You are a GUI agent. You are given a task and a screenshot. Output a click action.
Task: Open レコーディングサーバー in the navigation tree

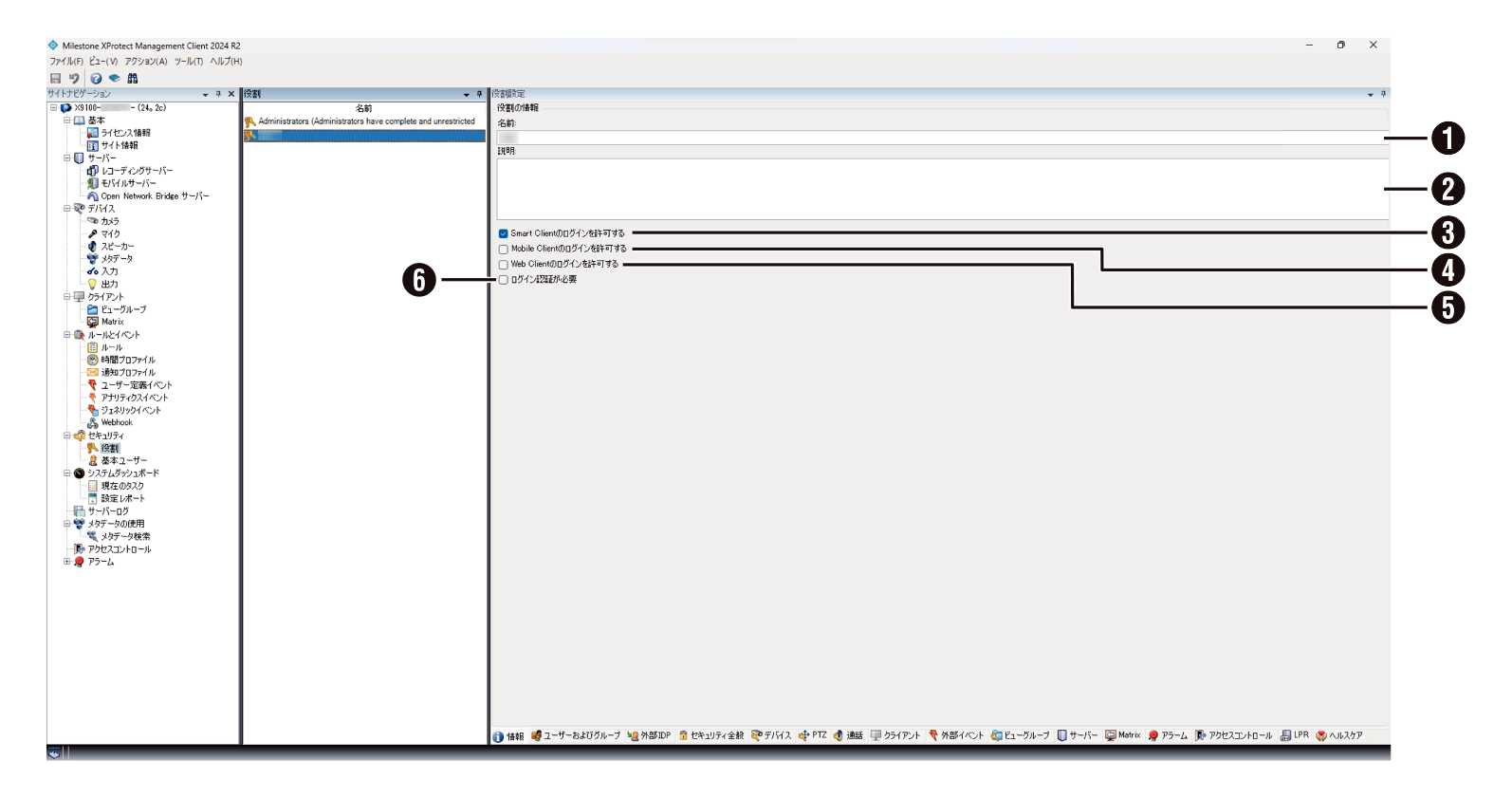[137, 171]
